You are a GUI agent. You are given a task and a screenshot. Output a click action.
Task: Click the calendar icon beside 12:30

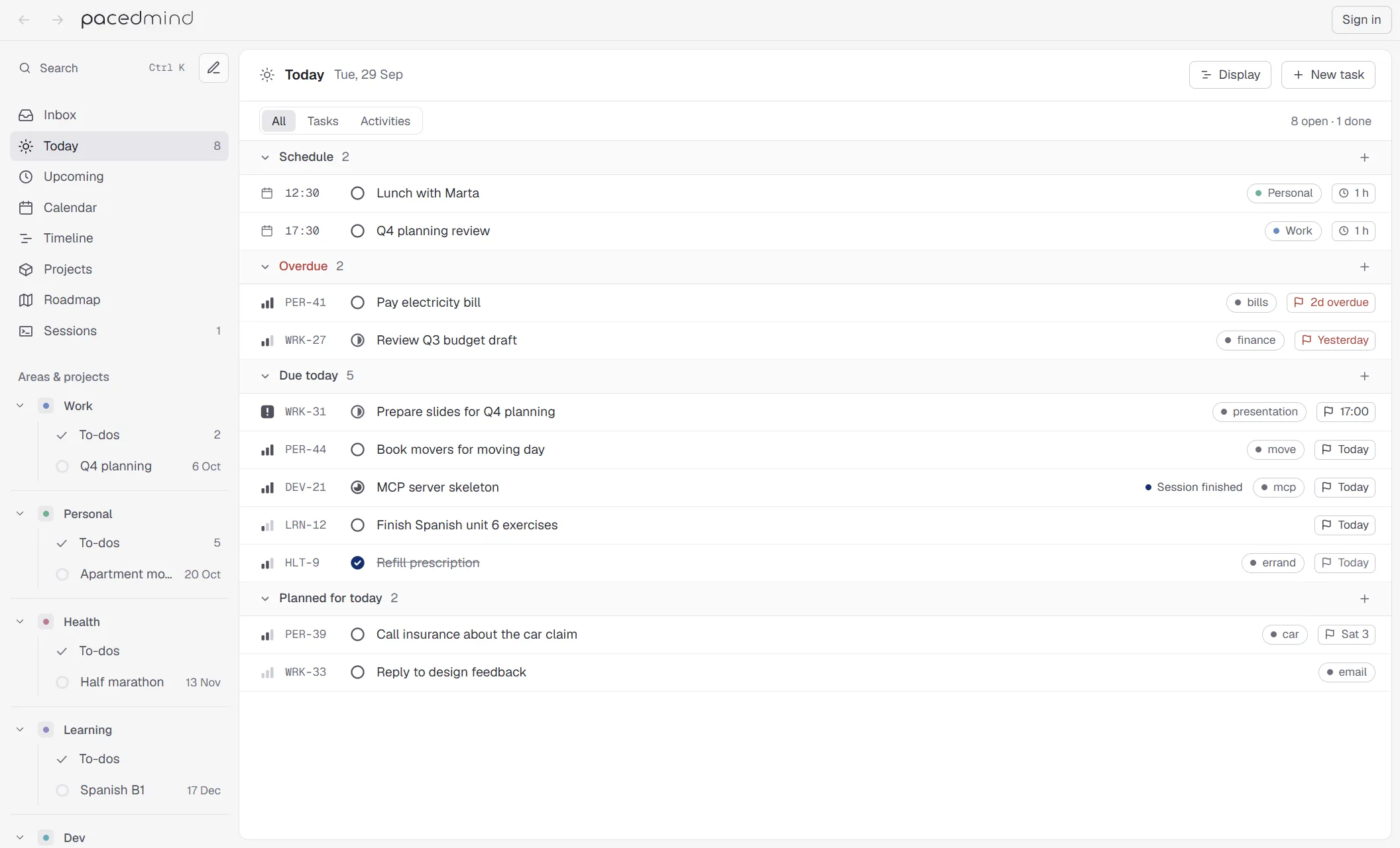click(267, 193)
